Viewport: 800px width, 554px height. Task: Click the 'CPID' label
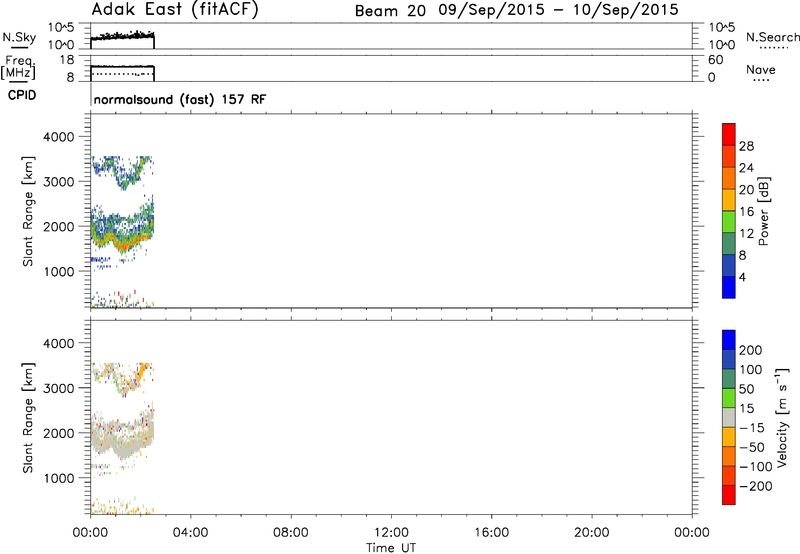22,95
